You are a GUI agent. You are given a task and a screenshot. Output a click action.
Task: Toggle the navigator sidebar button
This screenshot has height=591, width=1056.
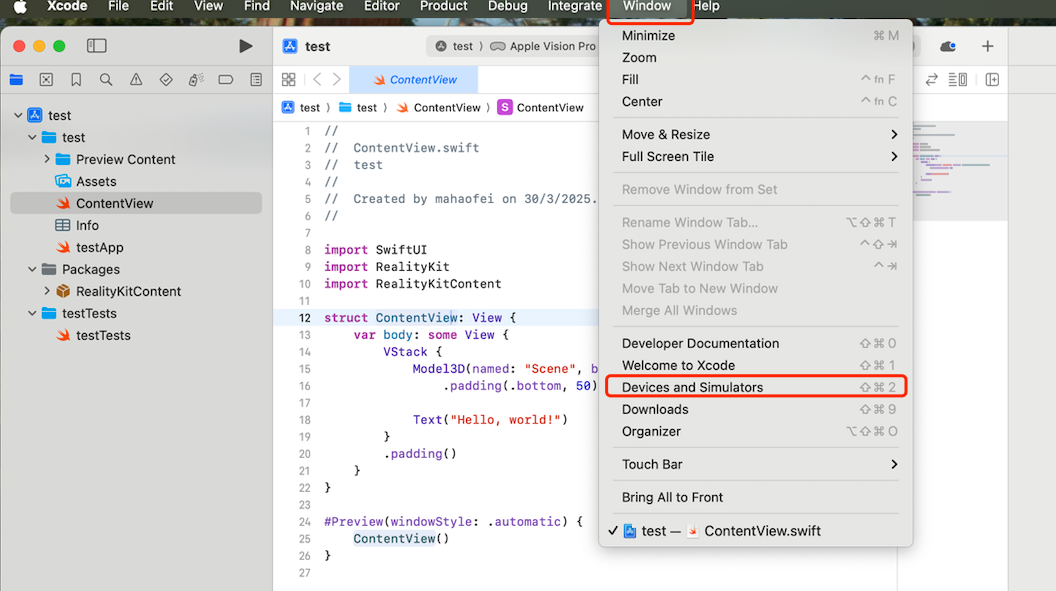[97, 46]
